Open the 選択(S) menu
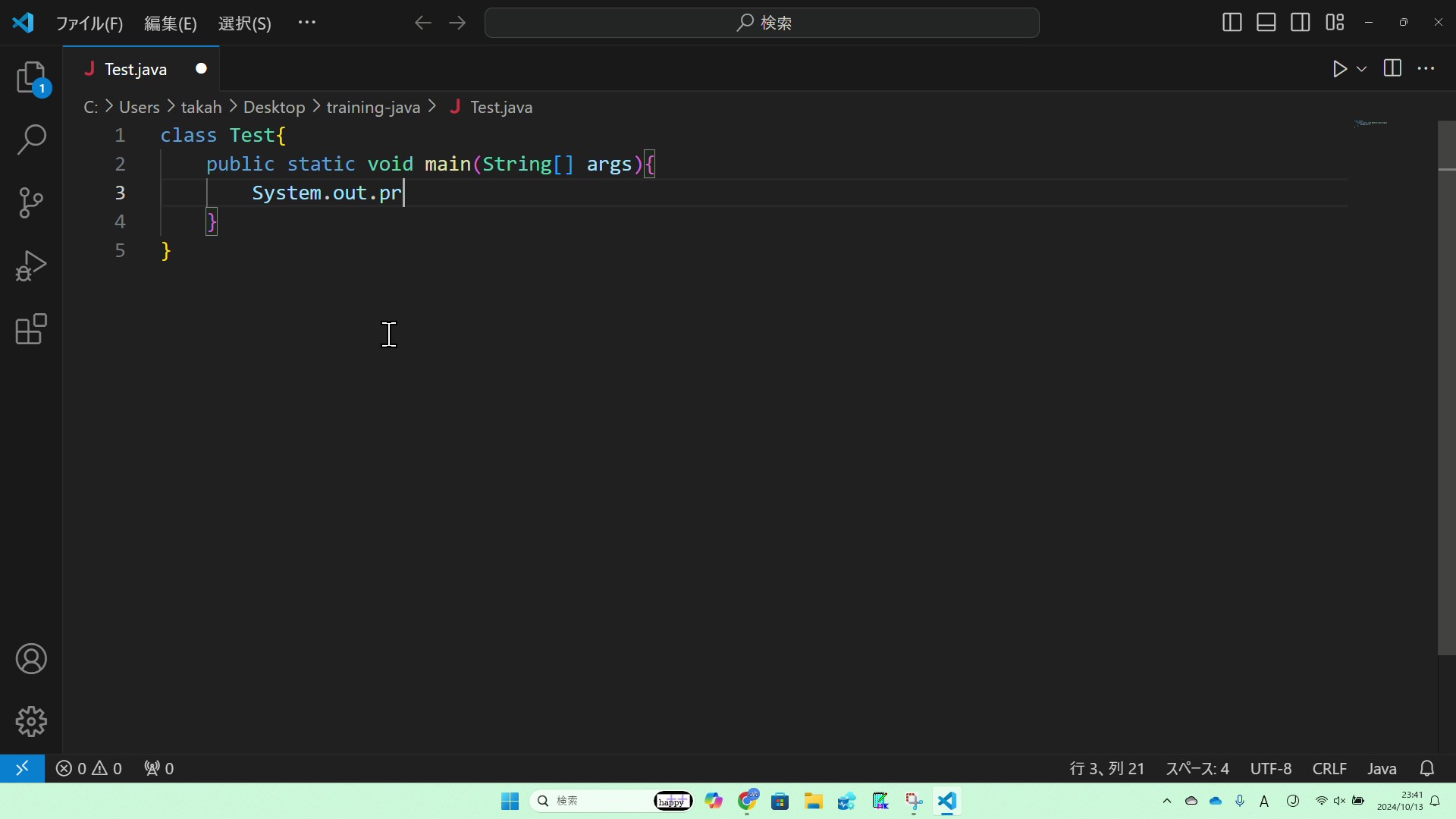The width and height of the screenshot is (1456, 819). coord(245,24)
